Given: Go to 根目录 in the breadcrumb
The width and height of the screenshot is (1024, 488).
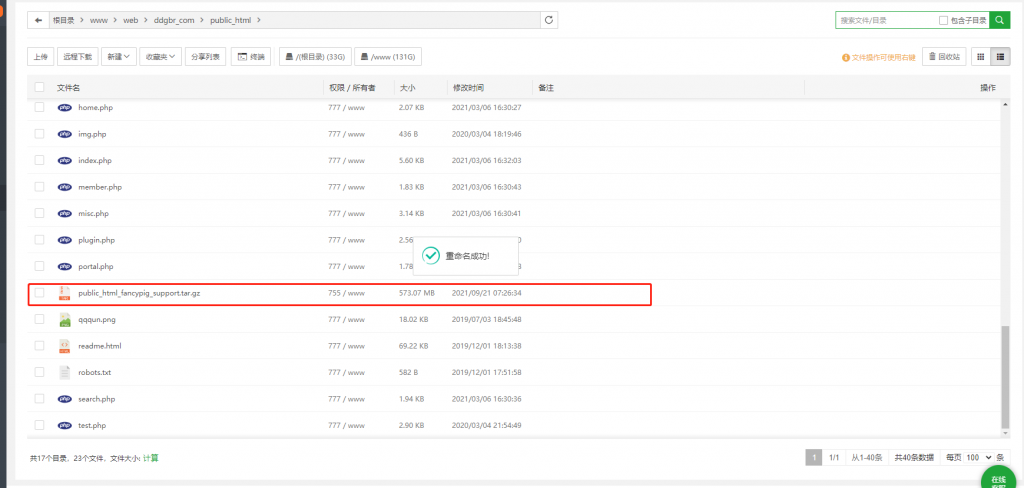Looking at the screenshot, I should tap(63, 20).
